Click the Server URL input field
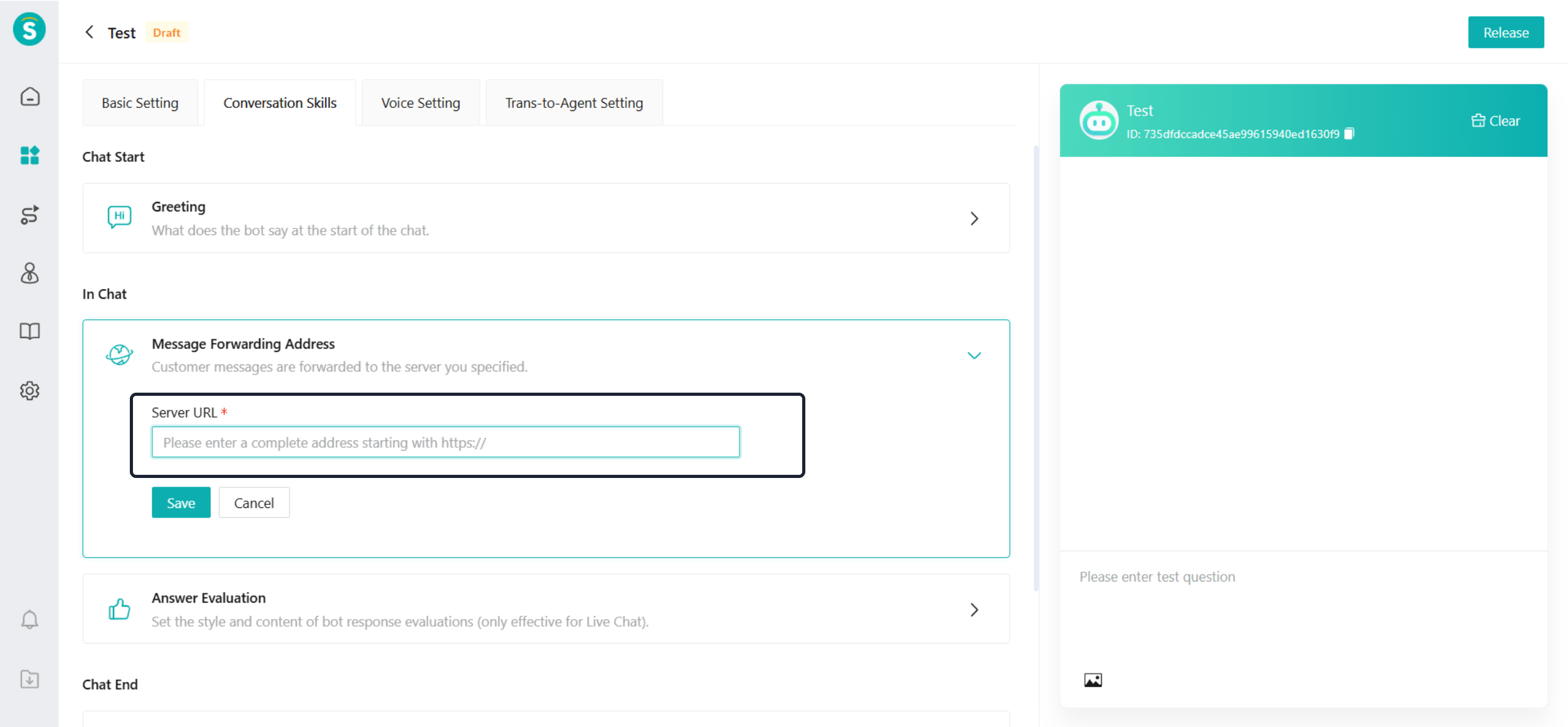Image resolution: width=1568 pixels, height=727 pixels. pyautogui.click(x=445, y=443)
